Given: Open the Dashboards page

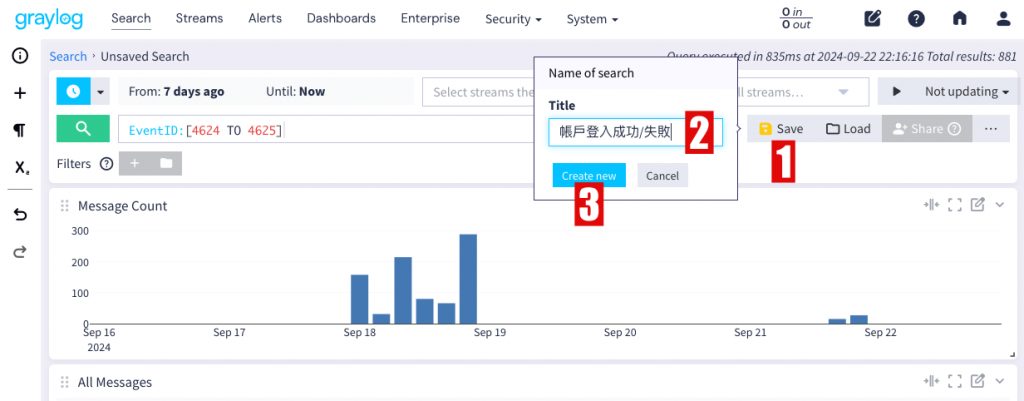Looking at the screenshot, I should (x=342, y=18).
